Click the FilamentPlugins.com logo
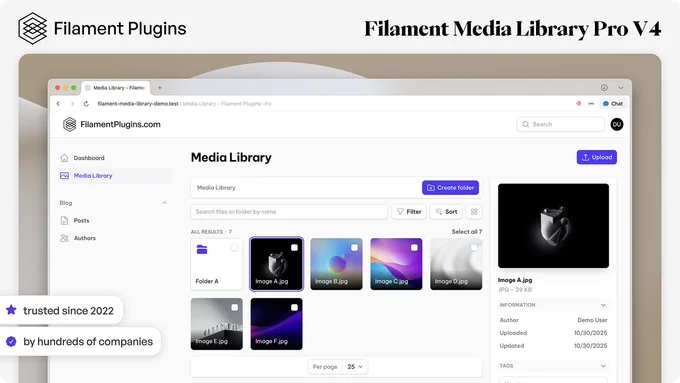 click(x=111, y=124)
